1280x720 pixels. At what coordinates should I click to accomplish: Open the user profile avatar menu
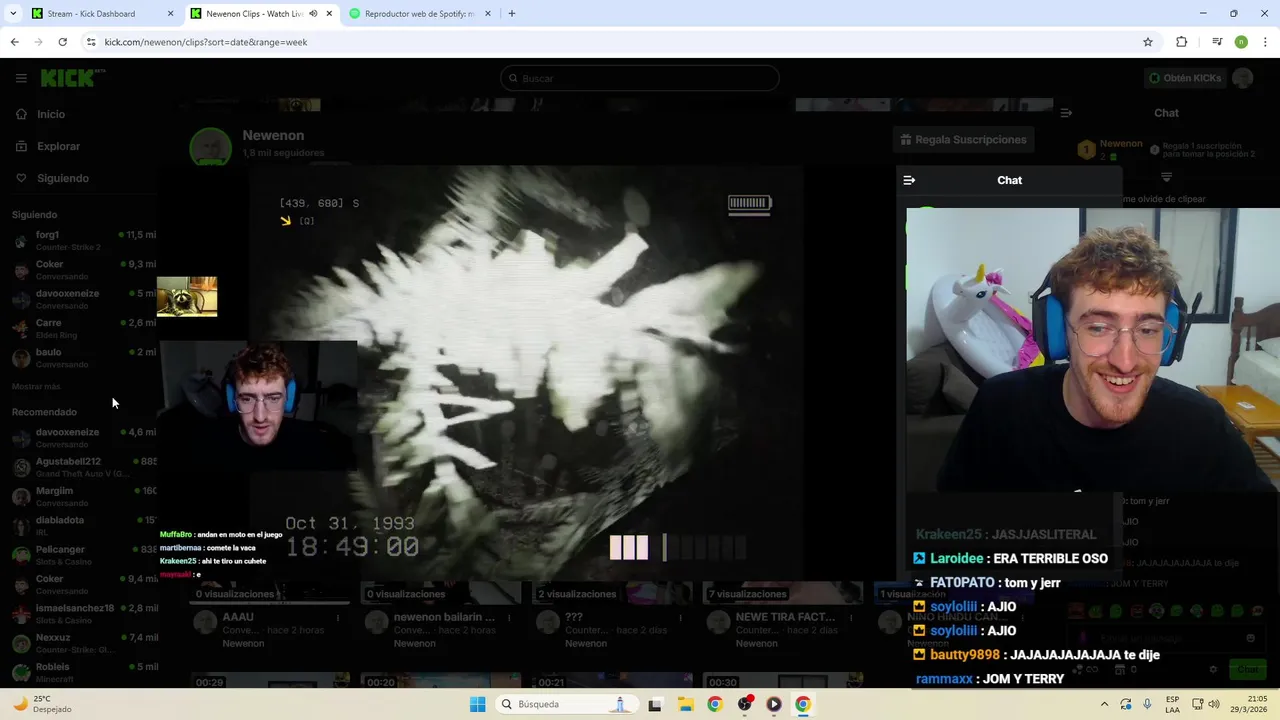[1243, 78]
